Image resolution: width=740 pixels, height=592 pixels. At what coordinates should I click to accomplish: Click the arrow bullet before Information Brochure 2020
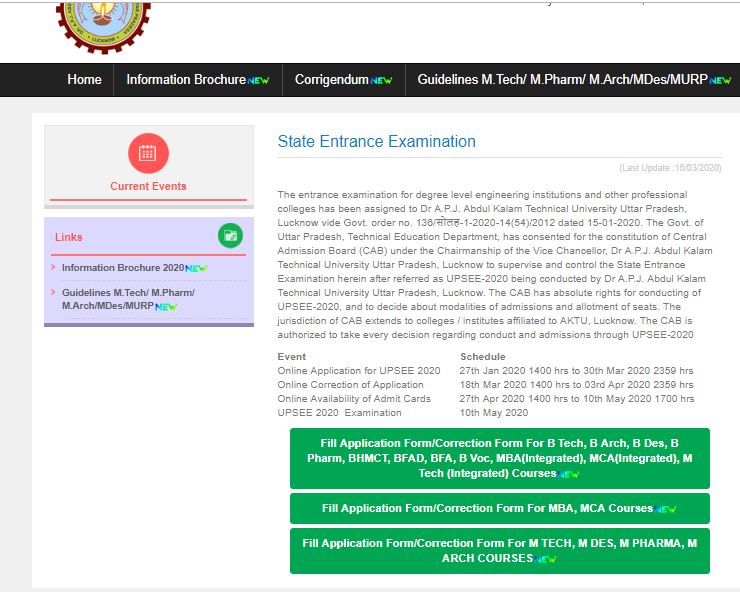(x=53, y=268)
